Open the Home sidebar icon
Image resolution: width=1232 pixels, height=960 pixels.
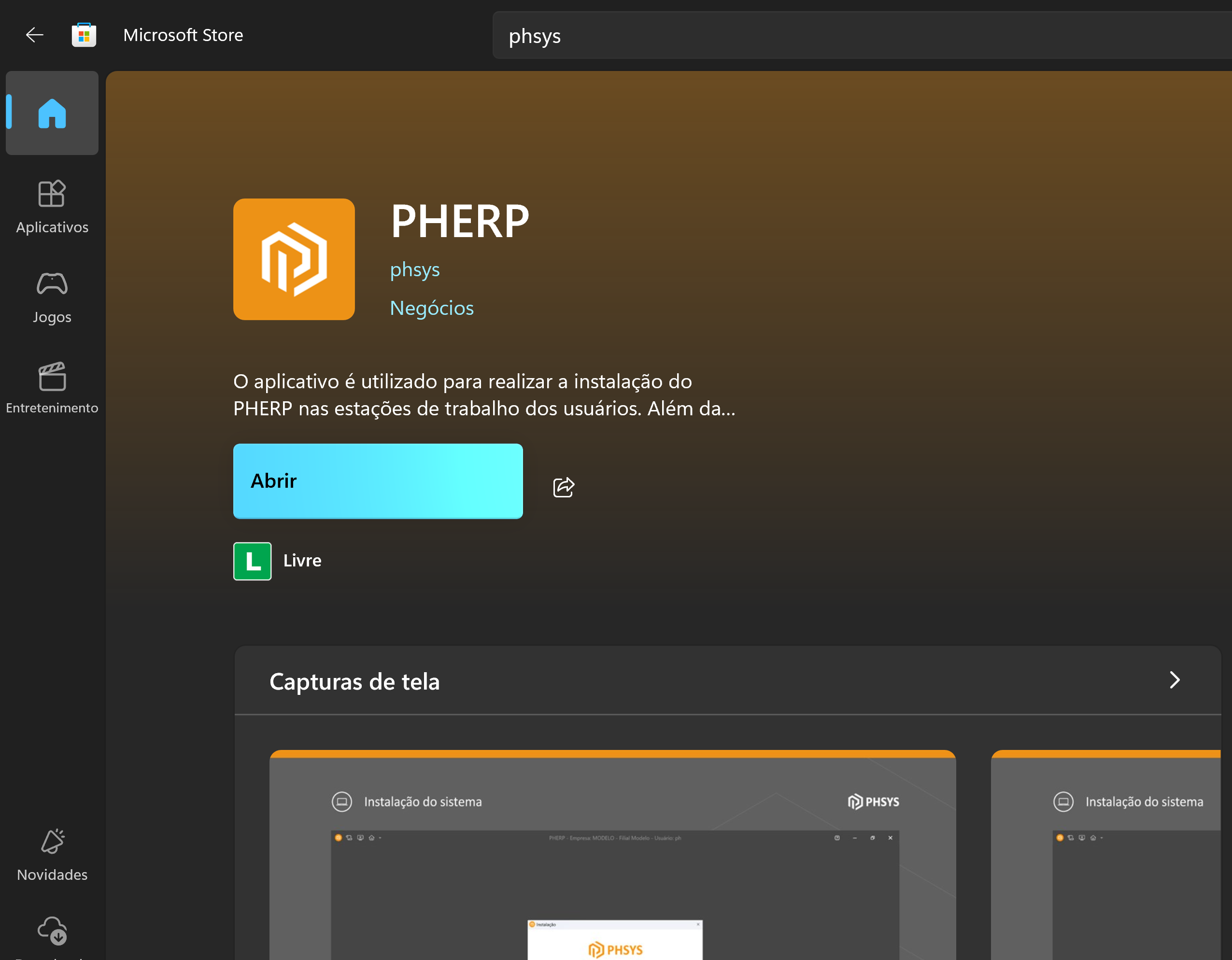pyautogui.click(x=52, y=113)
